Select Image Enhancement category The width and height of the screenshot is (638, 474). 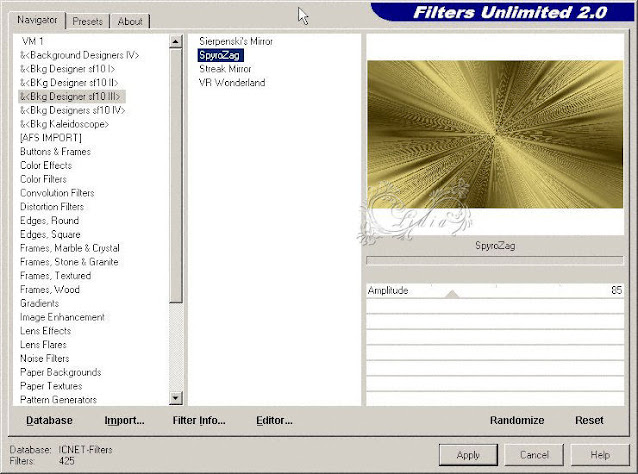(62, 317)
